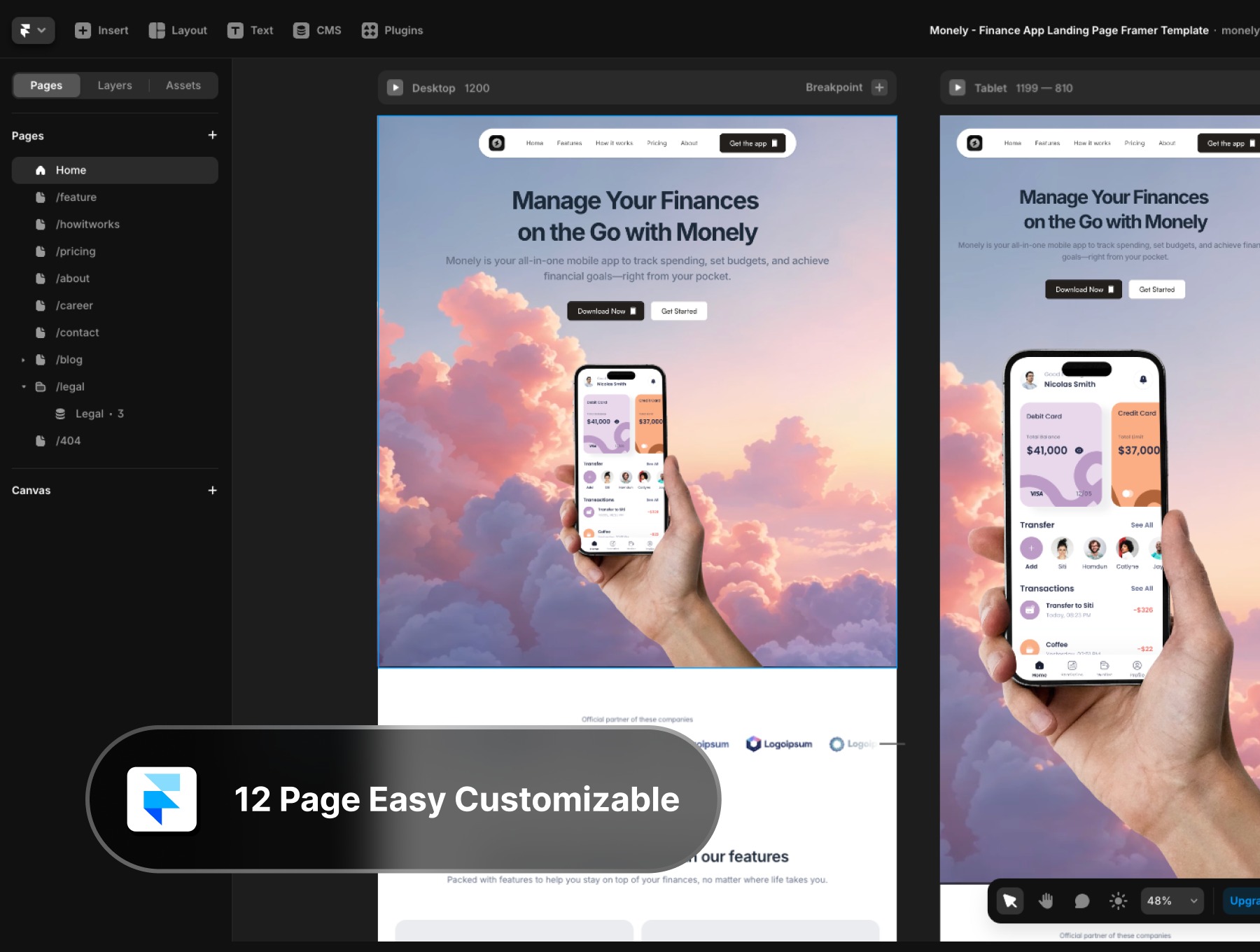Screen dimensions: 1260x952
Task: Click Get the app button in Desktop frame
Action: [752, 143]
